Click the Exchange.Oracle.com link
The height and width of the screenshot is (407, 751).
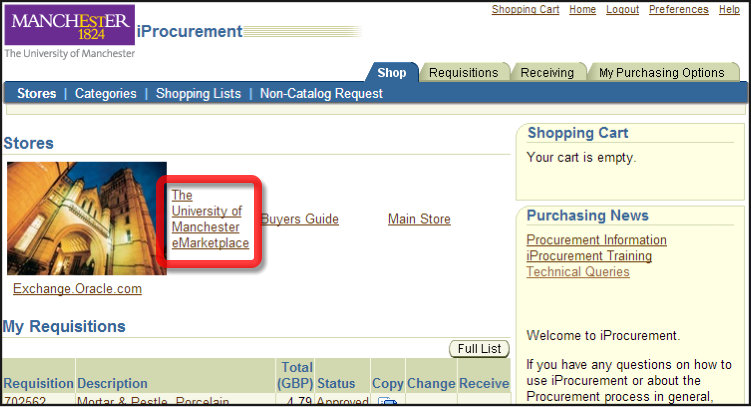coord(77,289)
